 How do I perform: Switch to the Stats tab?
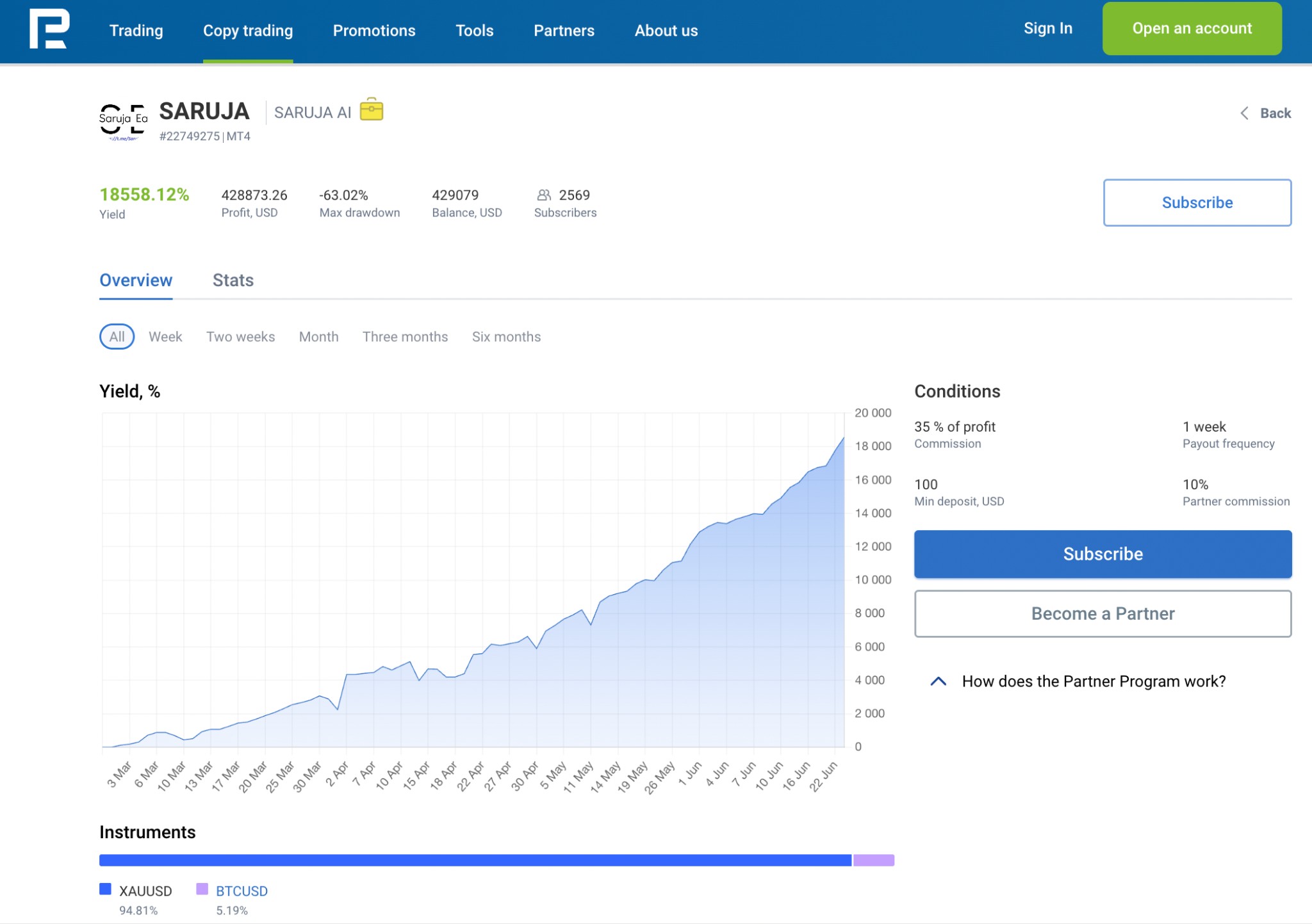coord(233,280)
